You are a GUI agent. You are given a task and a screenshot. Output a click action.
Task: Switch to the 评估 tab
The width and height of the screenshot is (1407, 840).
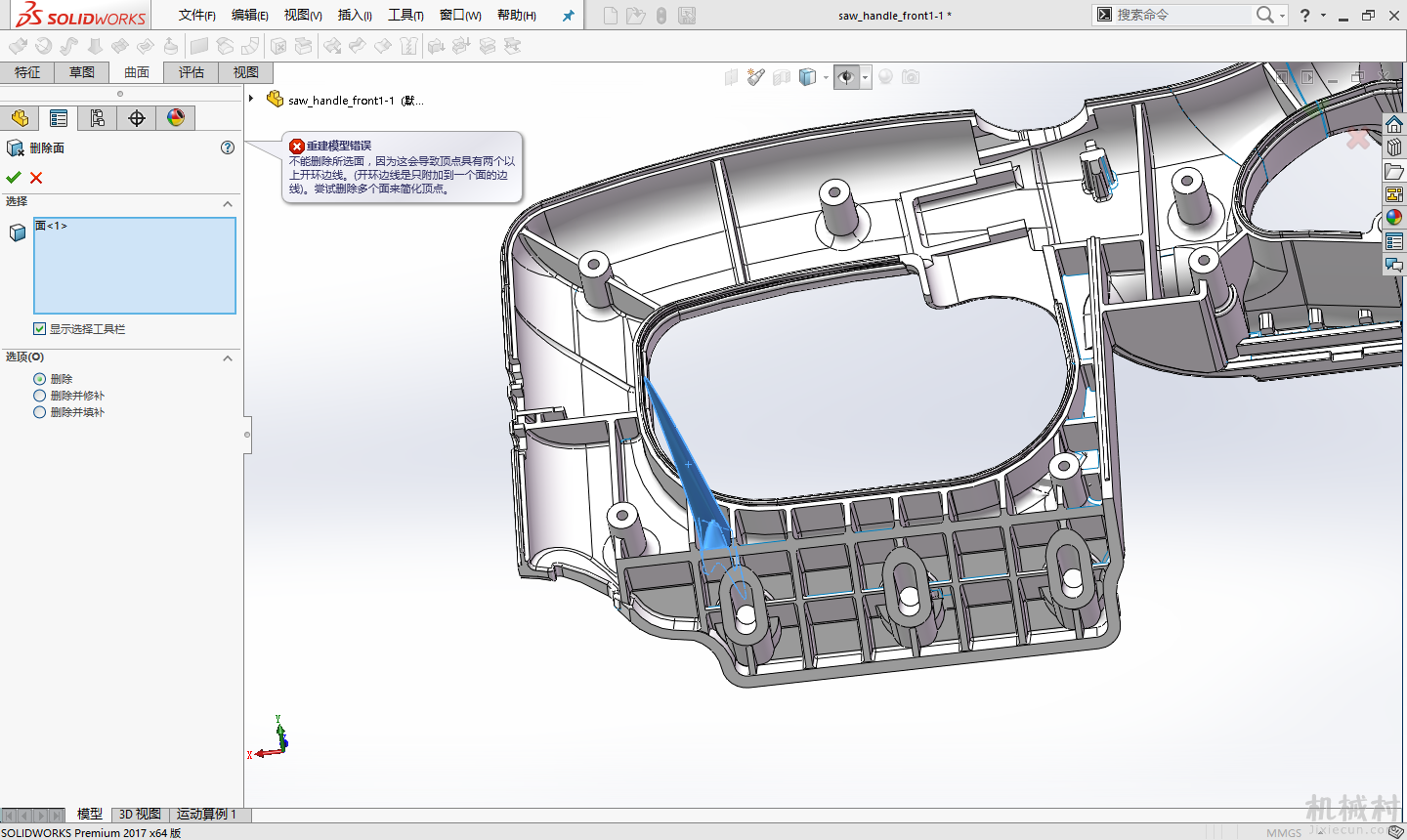(192, 72)
